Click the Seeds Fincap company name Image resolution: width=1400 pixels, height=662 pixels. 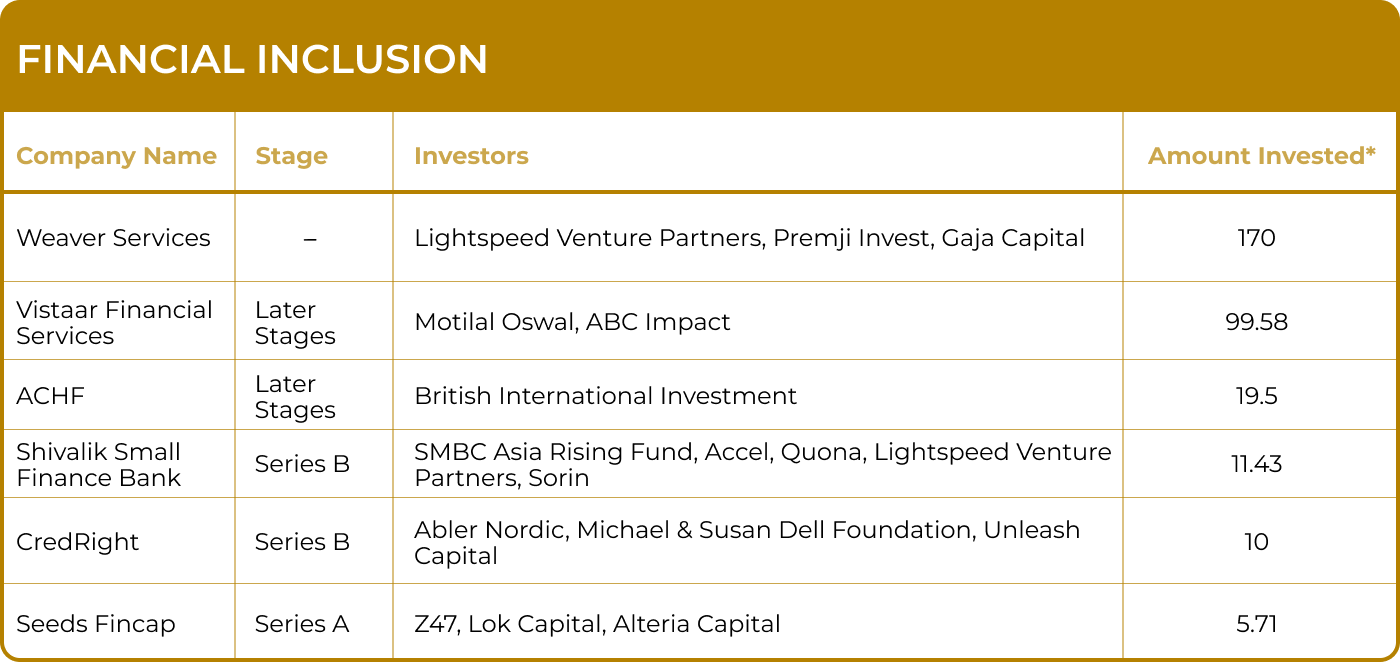tap(96, 624)
